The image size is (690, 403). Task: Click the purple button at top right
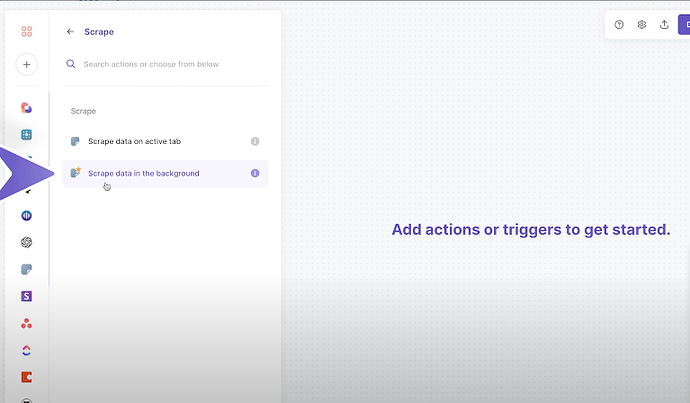(x=684, y=25)
